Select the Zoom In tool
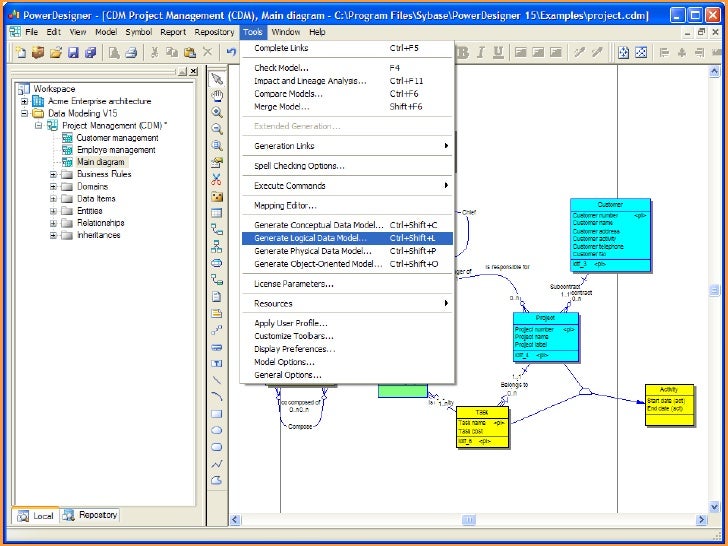Image resolution: width=728 pixels, height=546 pixels. (217, 112)
